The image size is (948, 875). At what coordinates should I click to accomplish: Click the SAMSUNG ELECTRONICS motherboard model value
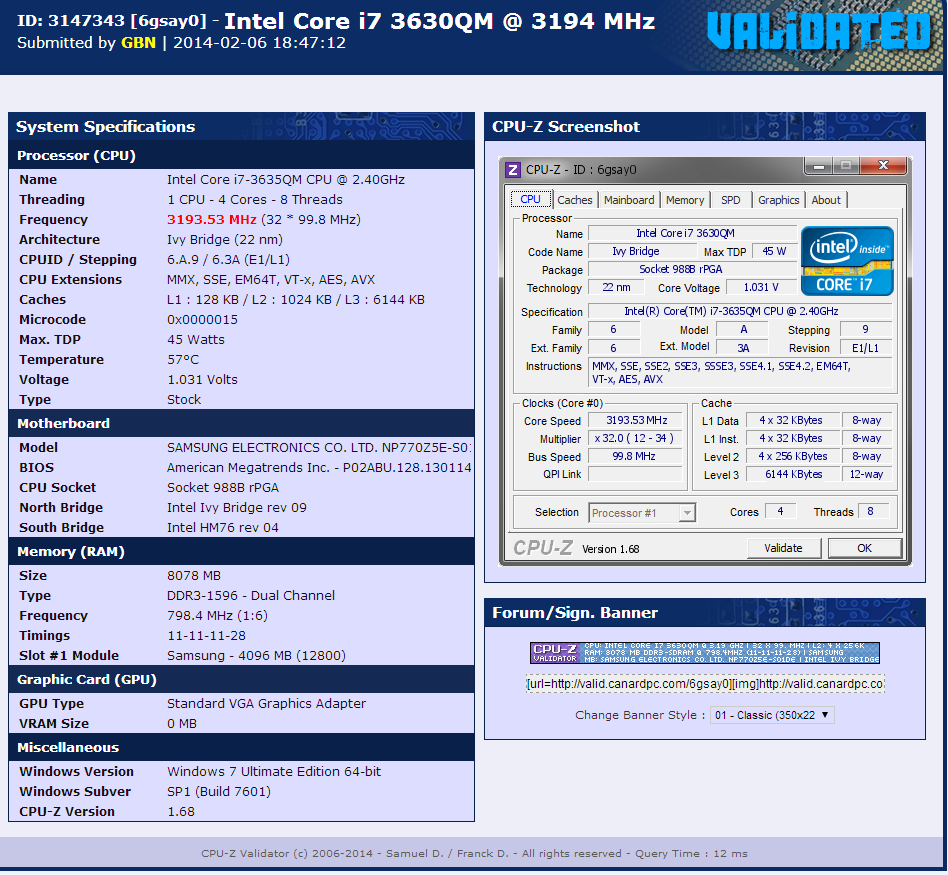[x=319, y=448]
